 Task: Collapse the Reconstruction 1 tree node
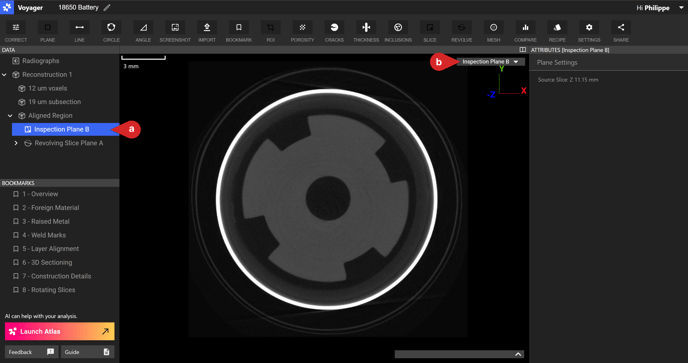pyautogui.click(x=4, y=75)
